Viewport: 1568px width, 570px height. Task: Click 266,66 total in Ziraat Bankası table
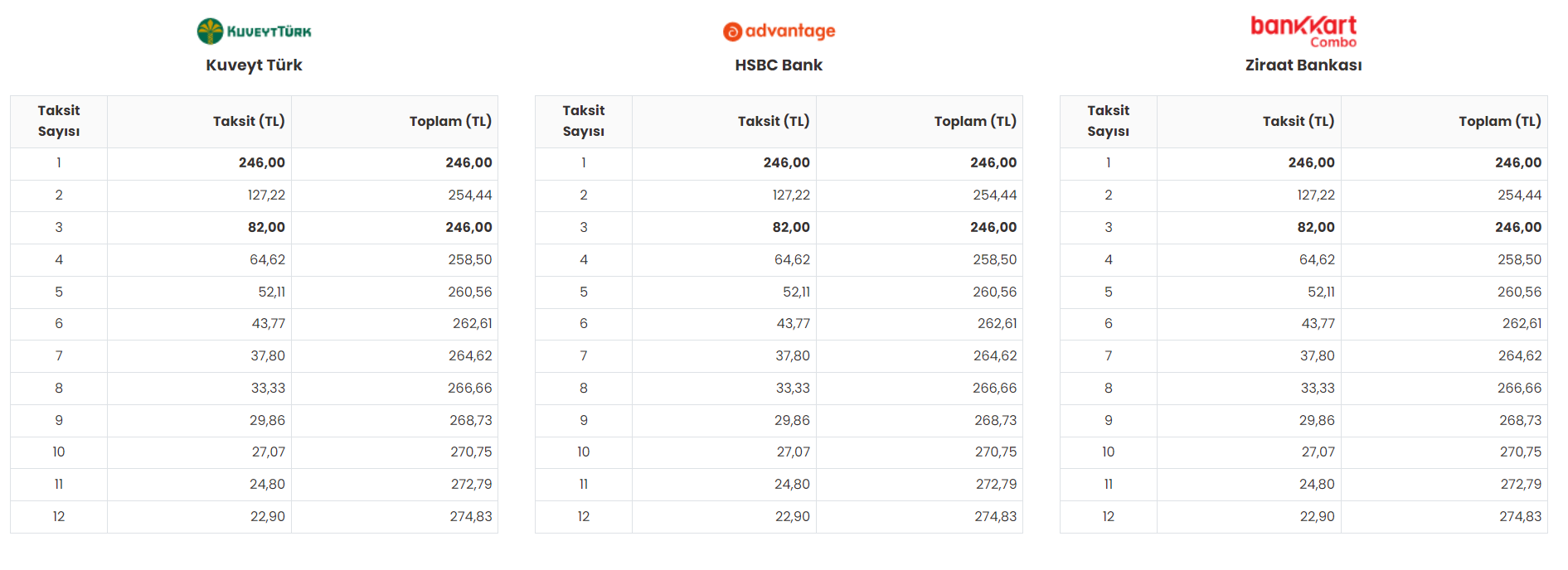1519,388
